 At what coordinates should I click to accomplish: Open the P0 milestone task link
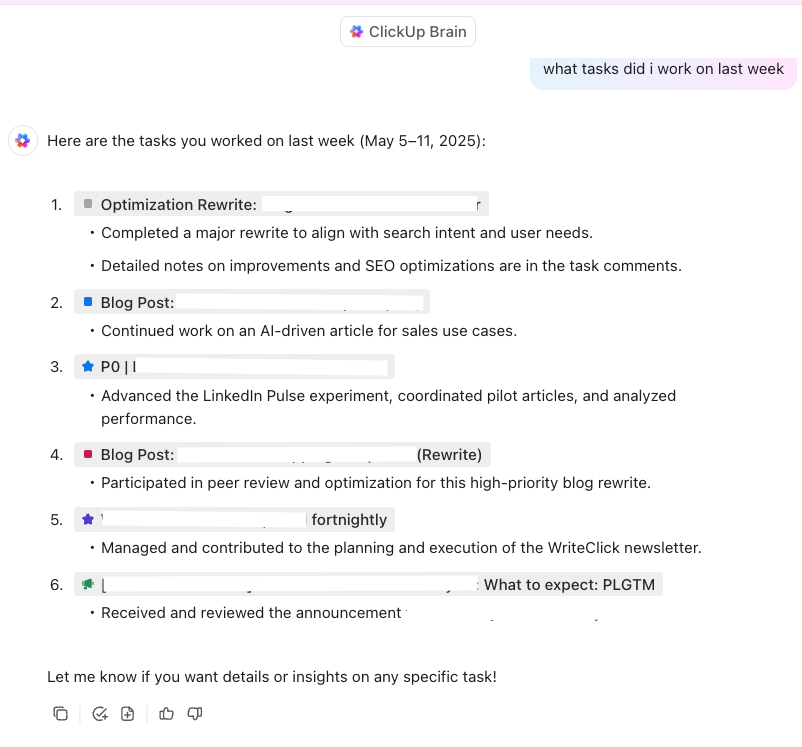click(x=234, y=366)
